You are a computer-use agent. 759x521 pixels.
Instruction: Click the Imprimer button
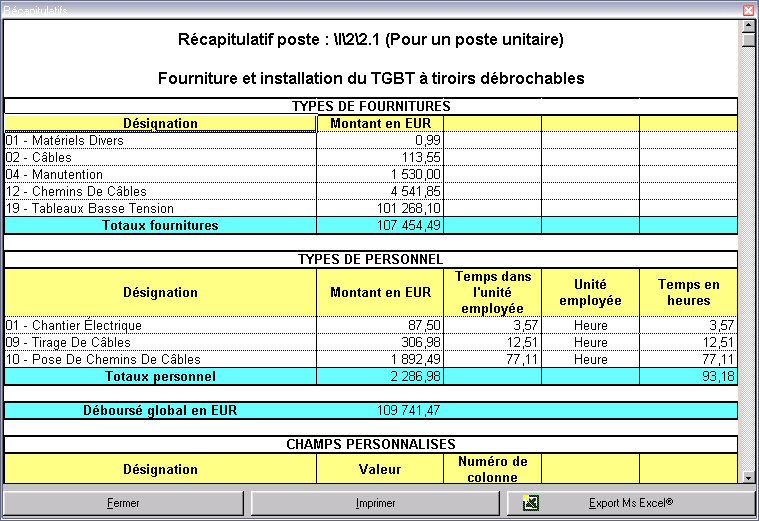376,503
